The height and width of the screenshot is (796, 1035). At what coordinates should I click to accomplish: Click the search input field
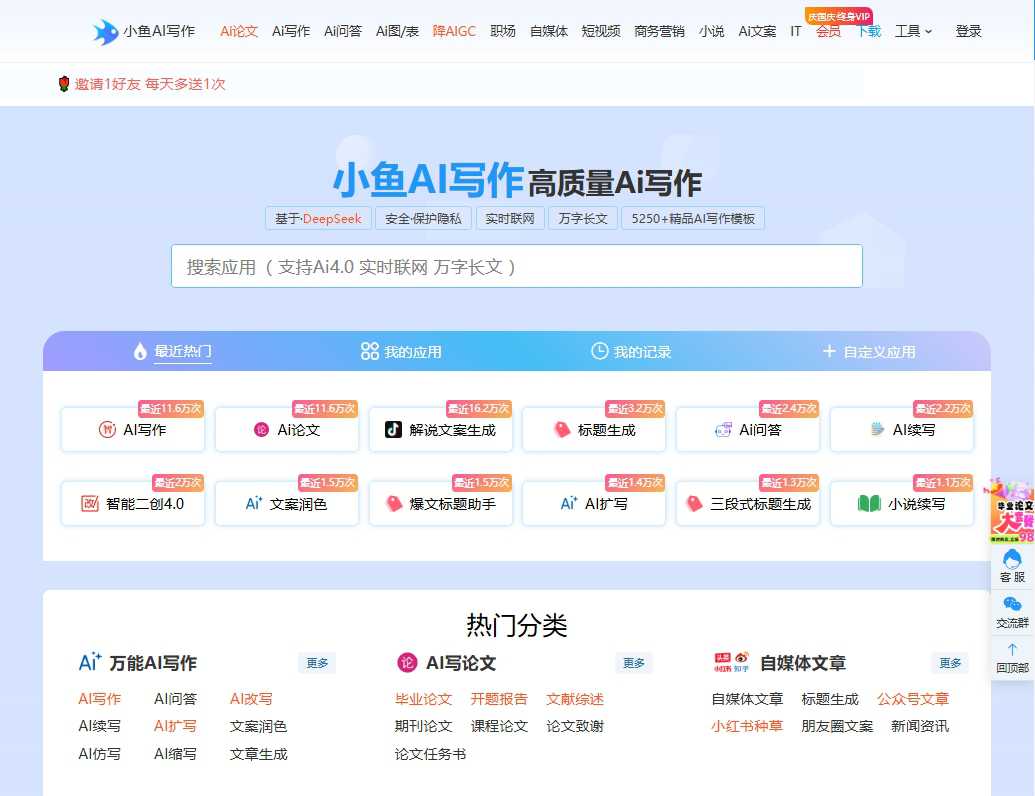(x=517, y=266)
